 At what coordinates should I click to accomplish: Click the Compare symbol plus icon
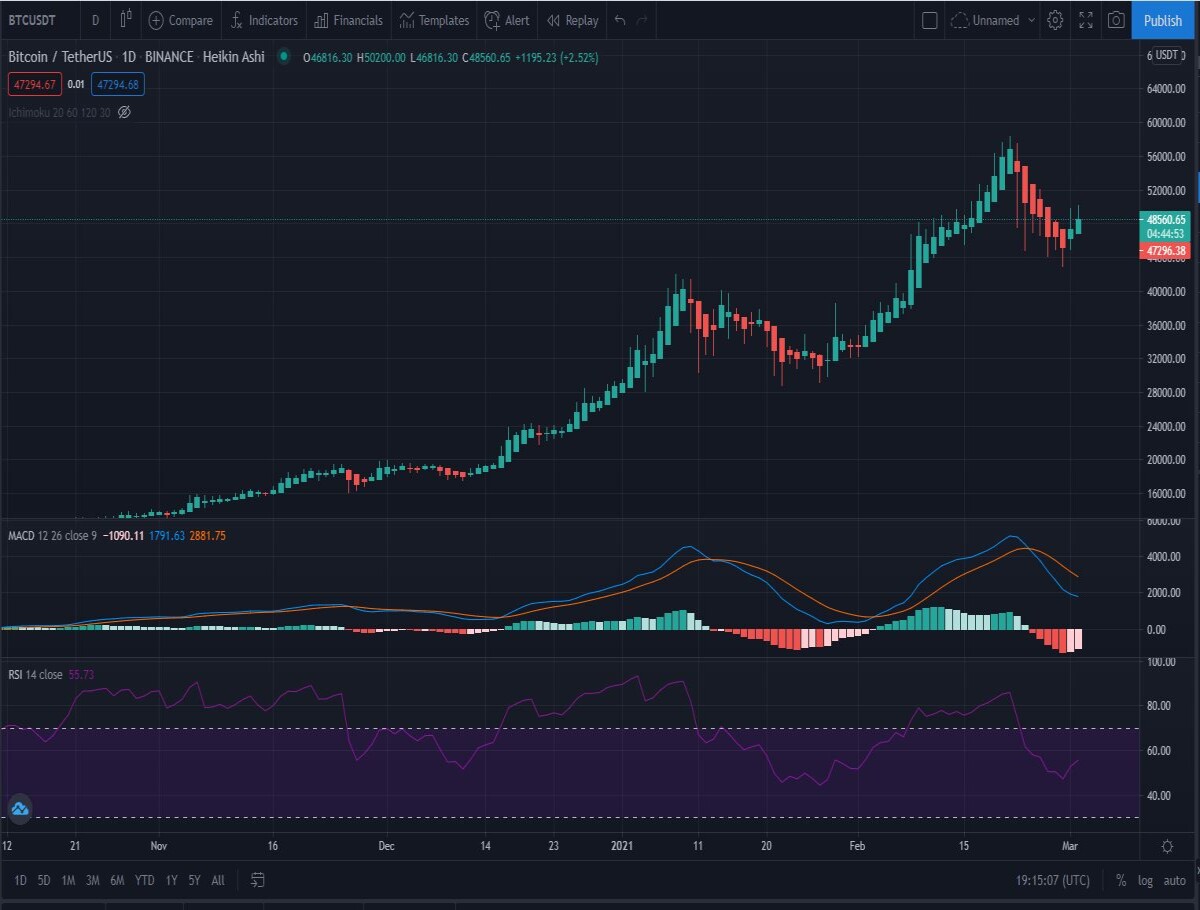tap(156, 20)
